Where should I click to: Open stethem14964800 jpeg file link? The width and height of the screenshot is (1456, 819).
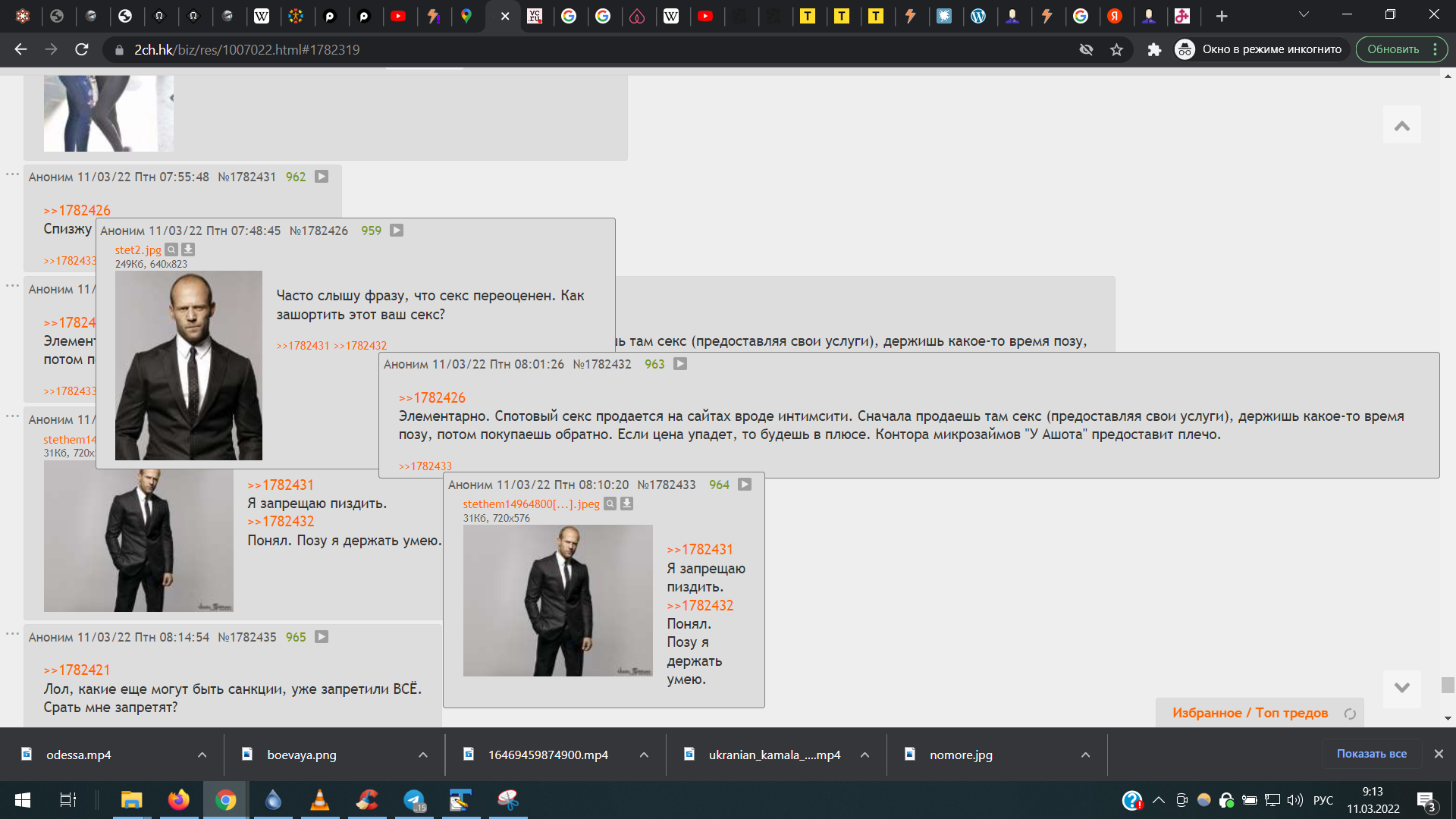pyautogui.click(x=531, y=504)
